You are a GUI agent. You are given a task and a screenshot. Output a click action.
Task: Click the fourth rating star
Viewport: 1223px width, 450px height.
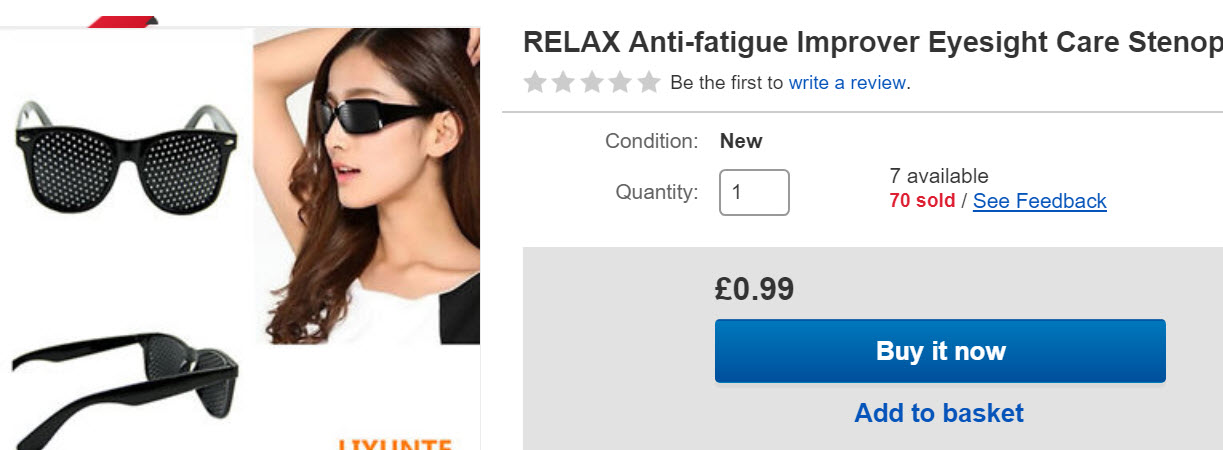(620, 82)
